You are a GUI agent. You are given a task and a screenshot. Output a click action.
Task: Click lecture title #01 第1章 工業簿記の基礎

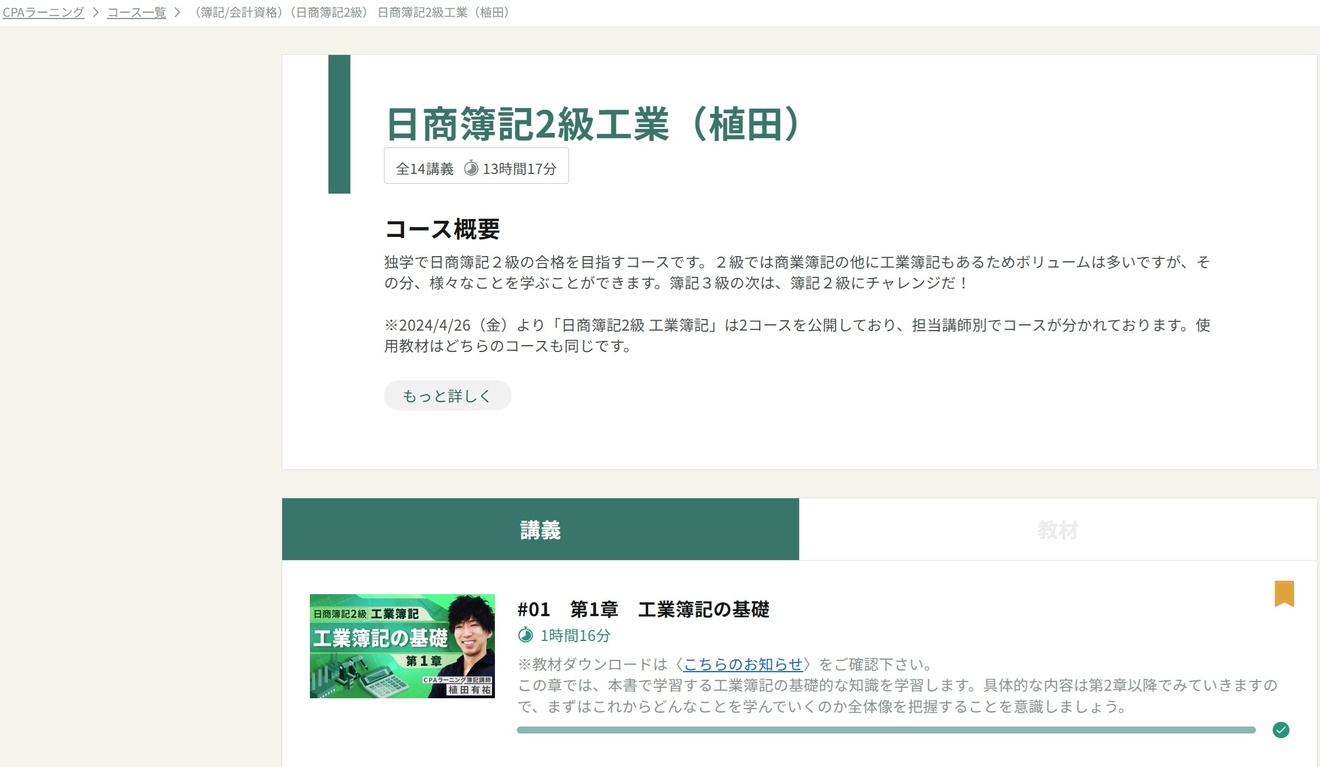coord(643,609)
